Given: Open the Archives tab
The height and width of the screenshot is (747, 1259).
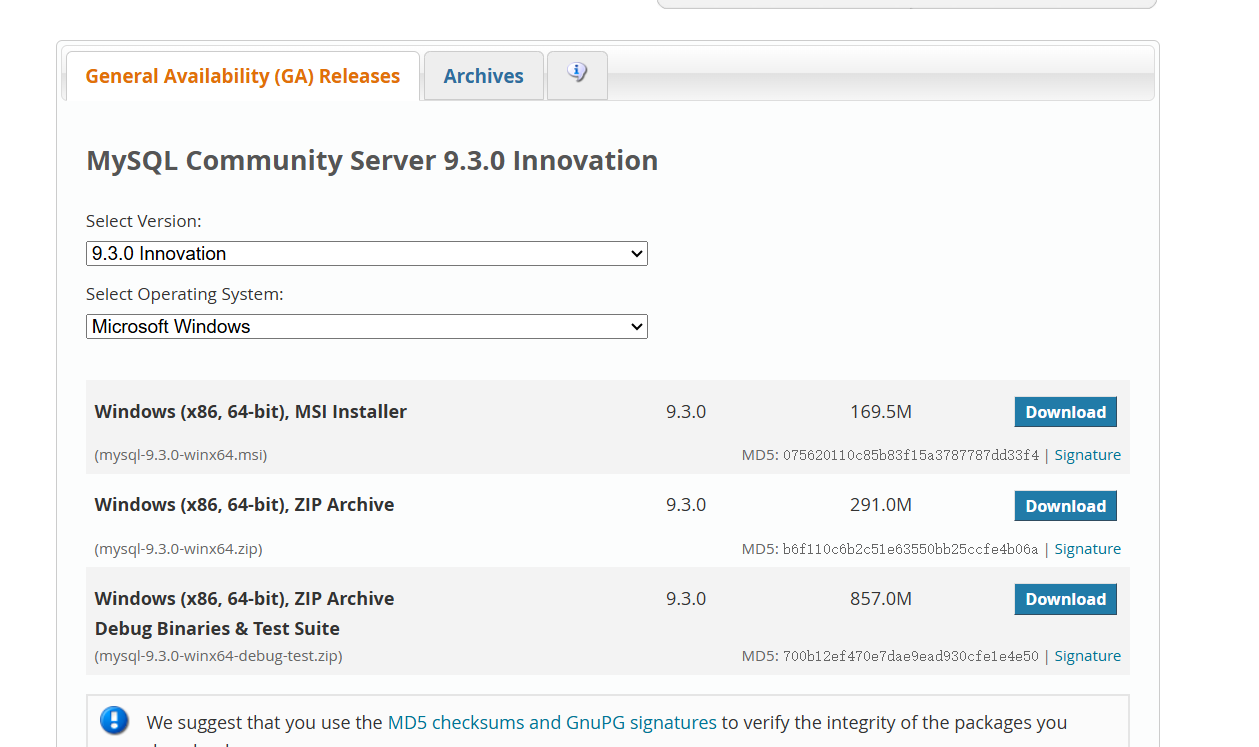Looking at the screenshot, I should click(x=484, y=76).
